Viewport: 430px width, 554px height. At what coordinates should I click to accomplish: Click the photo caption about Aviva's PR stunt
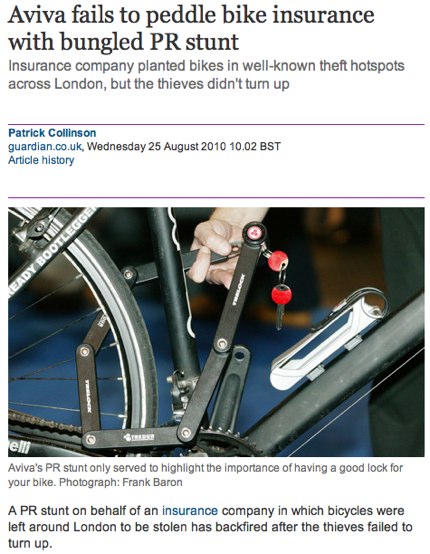click(206, 475)
